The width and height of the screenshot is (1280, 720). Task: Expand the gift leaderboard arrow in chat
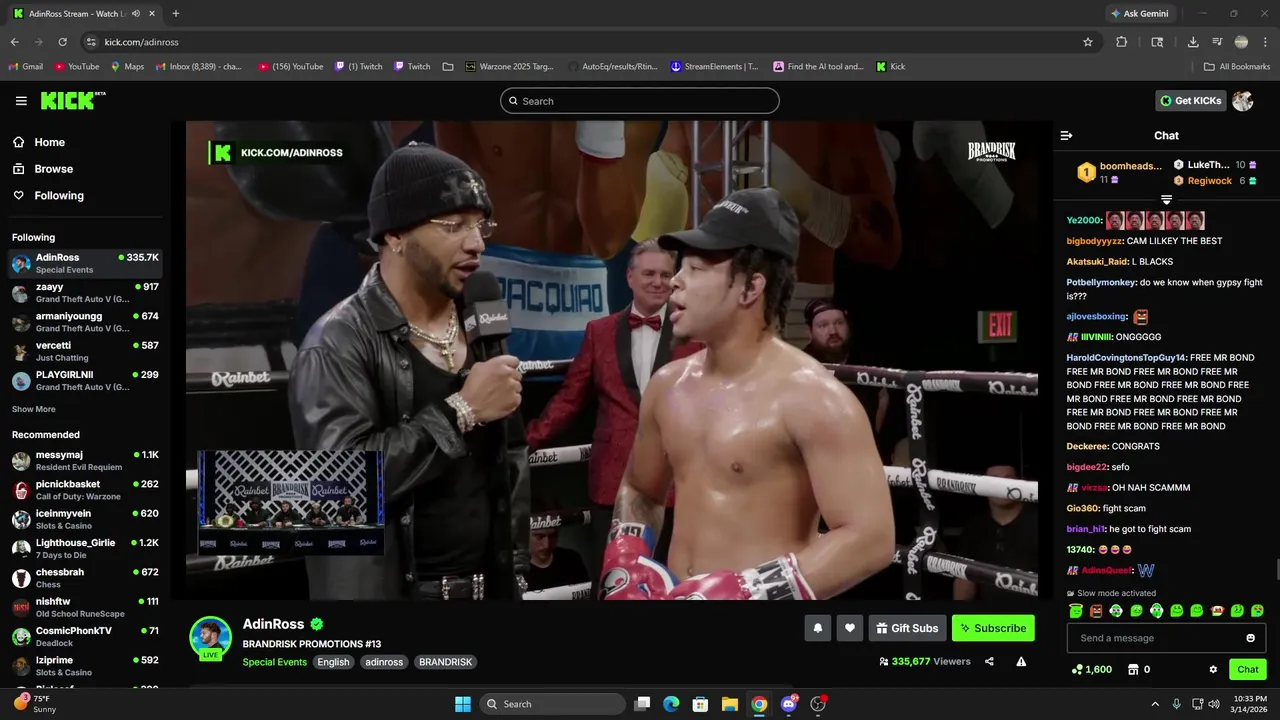pyautogui.click(x=1166, y=200)
